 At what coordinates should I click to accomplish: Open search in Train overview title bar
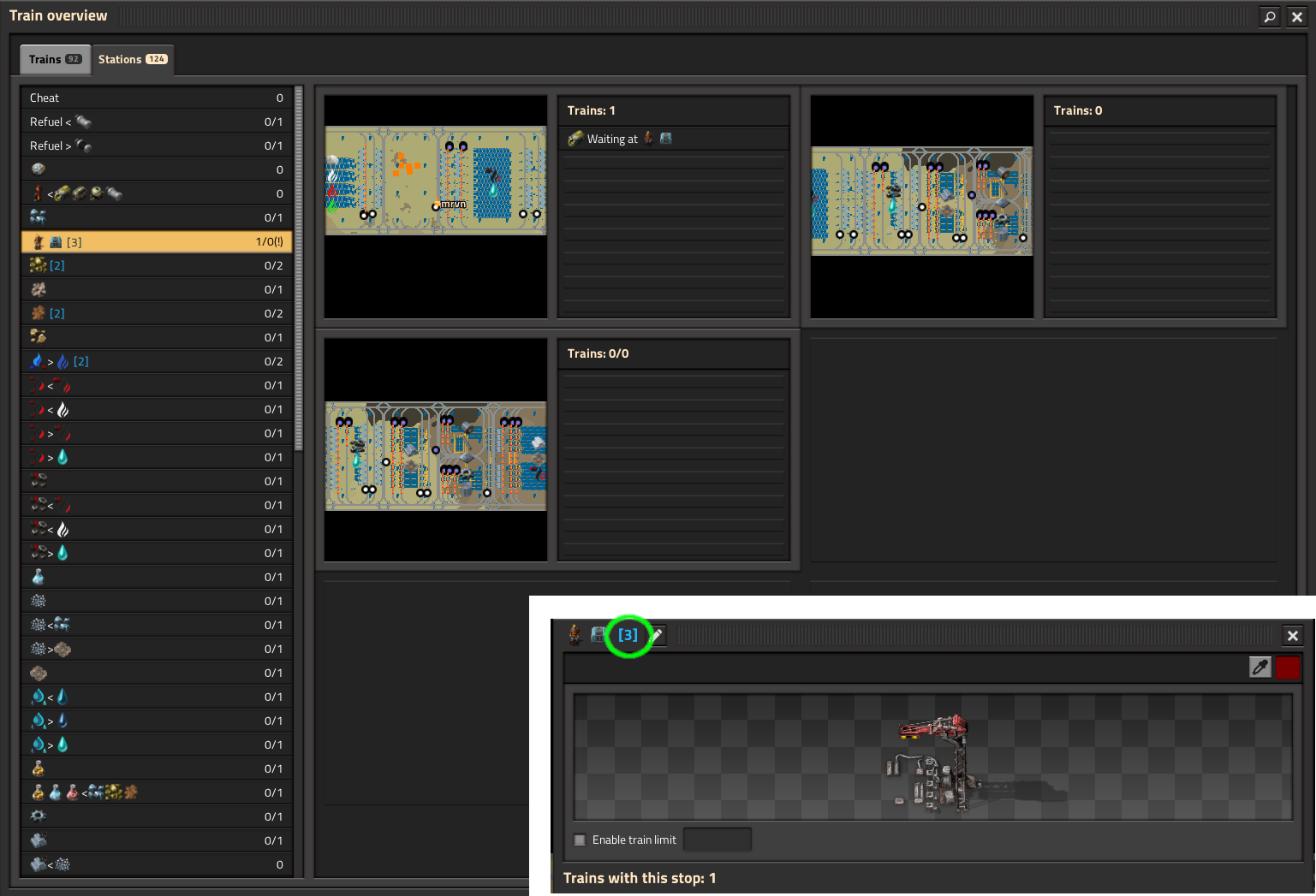point(1270,16)
